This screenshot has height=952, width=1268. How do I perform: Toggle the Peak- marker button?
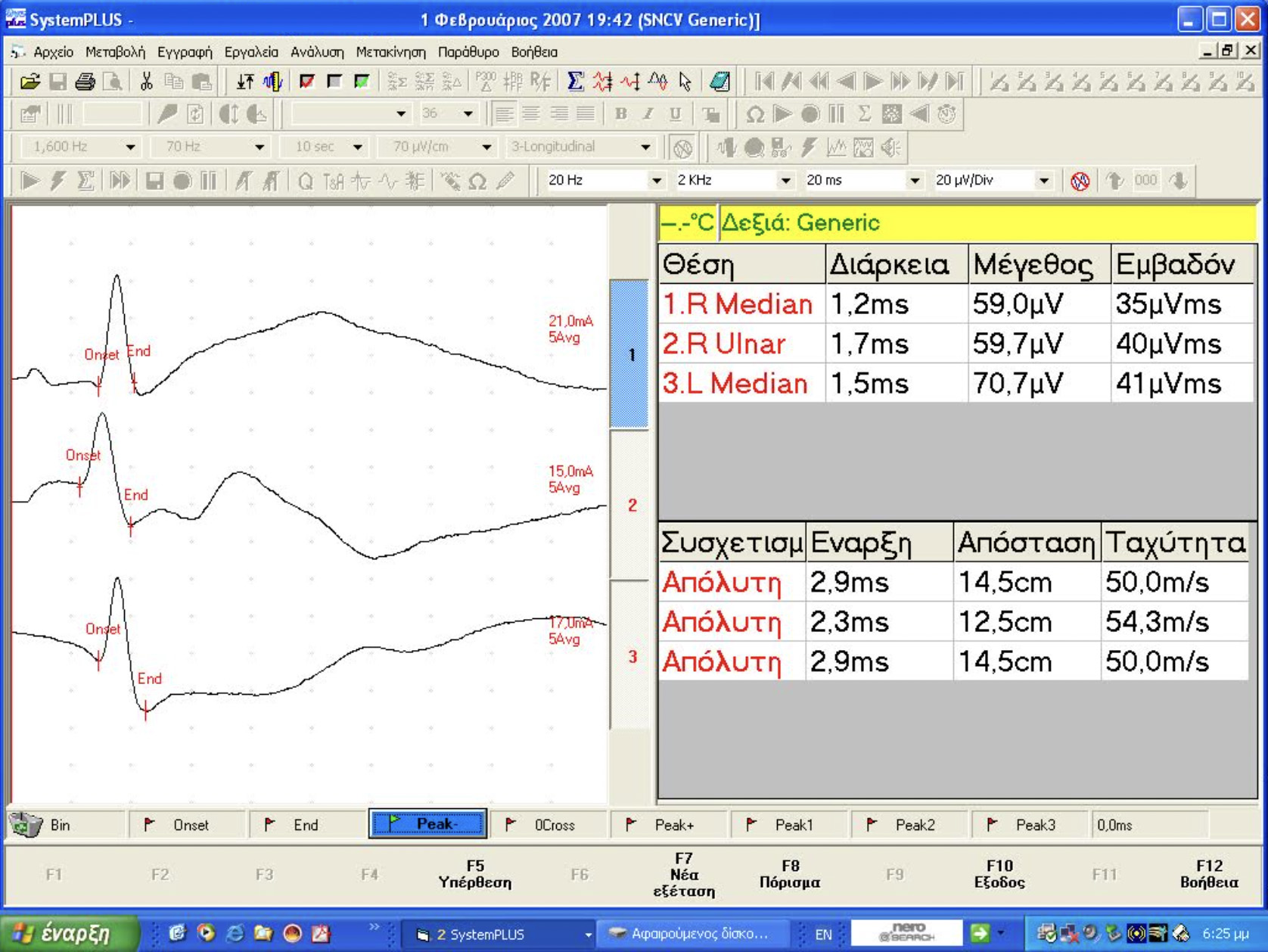(427, 824)
